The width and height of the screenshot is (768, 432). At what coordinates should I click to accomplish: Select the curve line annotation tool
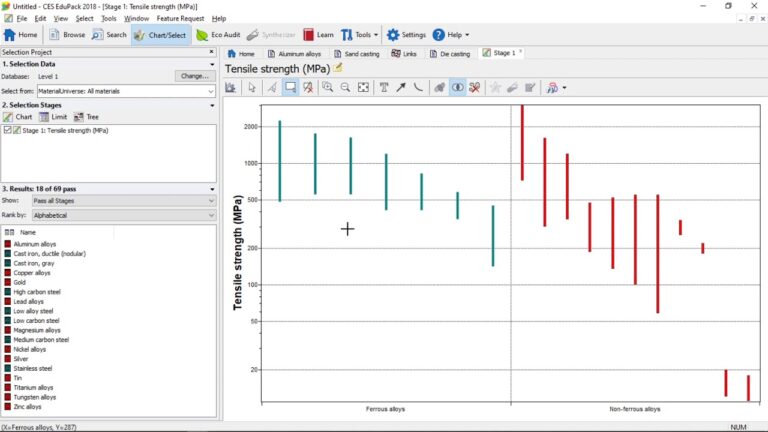418,88
